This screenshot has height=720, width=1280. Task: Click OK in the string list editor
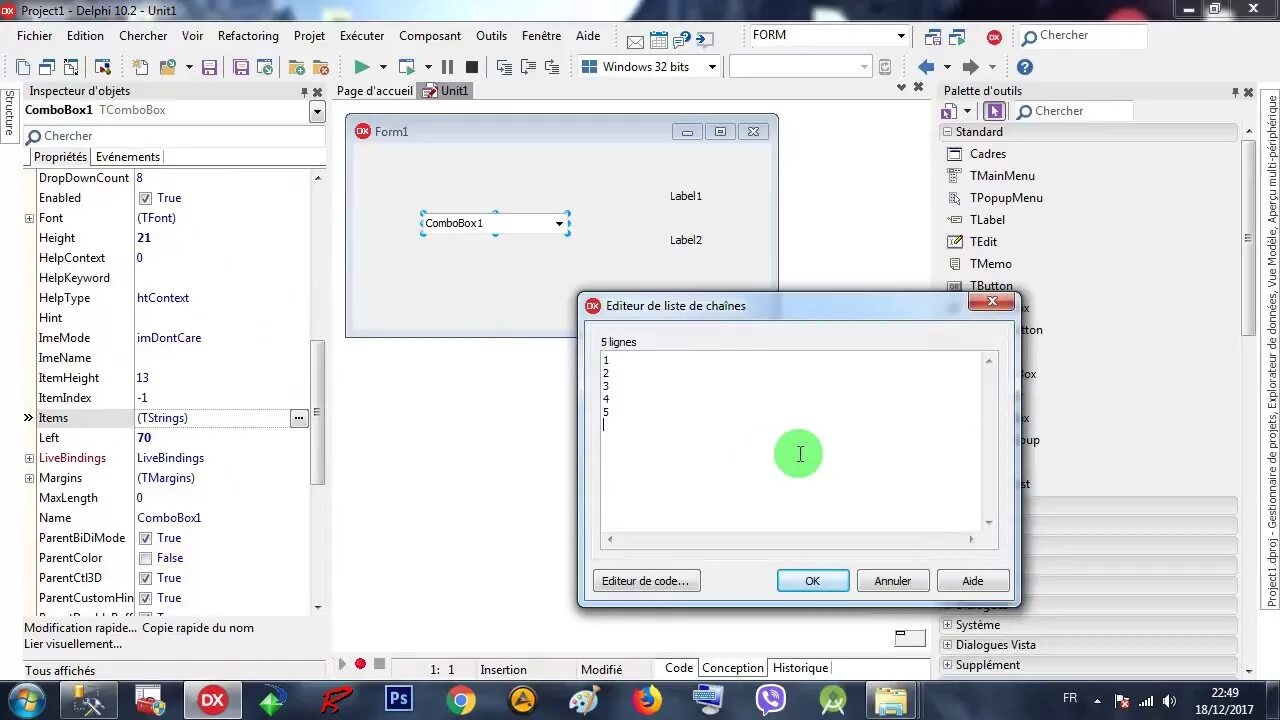tap(813, 581)
